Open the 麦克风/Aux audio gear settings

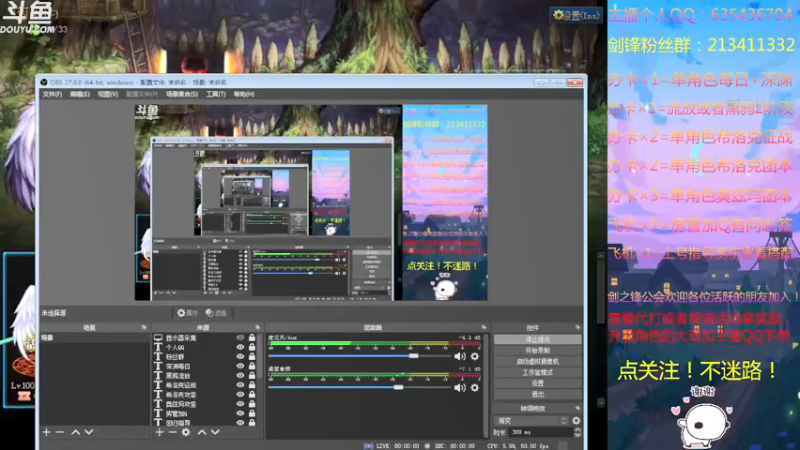474,357
